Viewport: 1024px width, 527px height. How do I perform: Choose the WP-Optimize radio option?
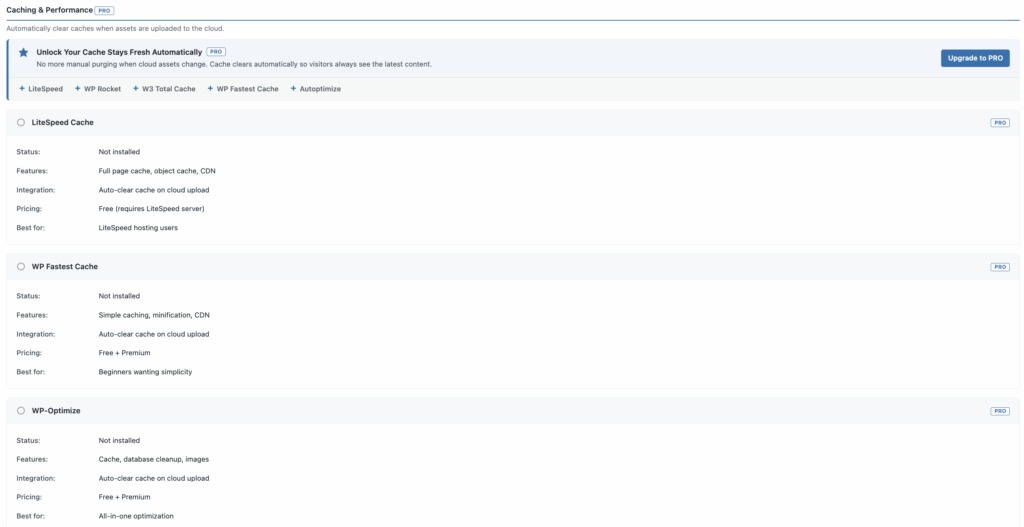tap(21, 411)
